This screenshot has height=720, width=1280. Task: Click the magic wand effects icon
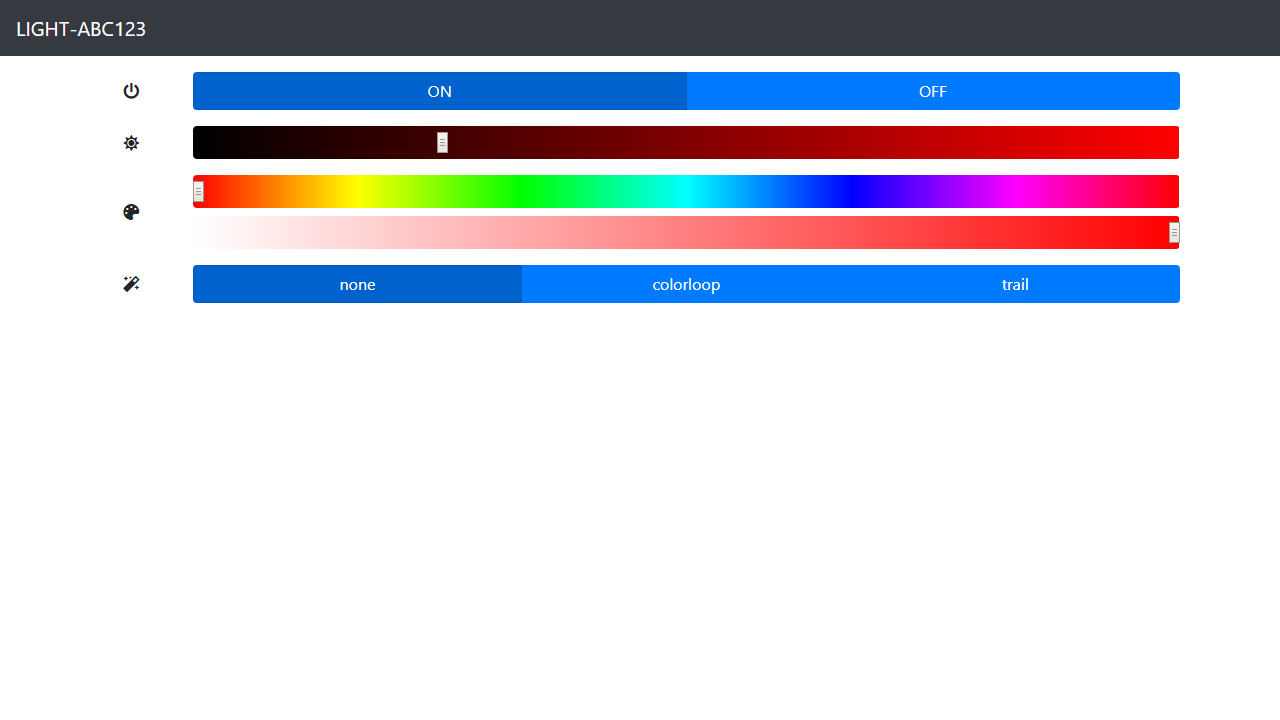131,284
